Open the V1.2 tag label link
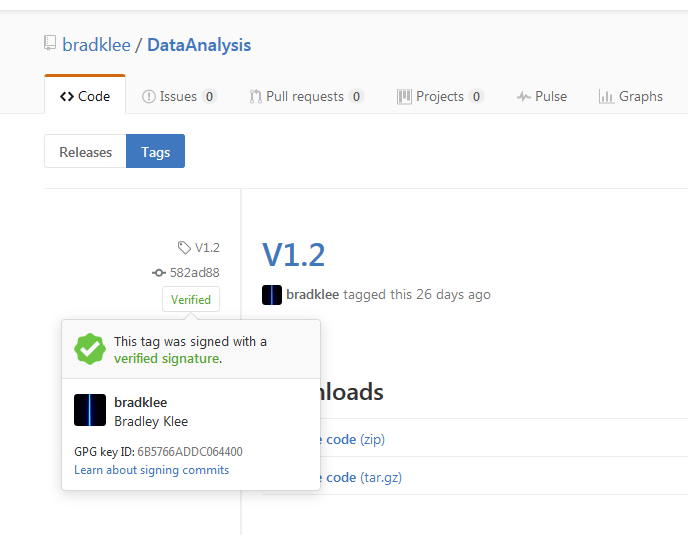This screenshot has width=688, height=551. [207, 247]
